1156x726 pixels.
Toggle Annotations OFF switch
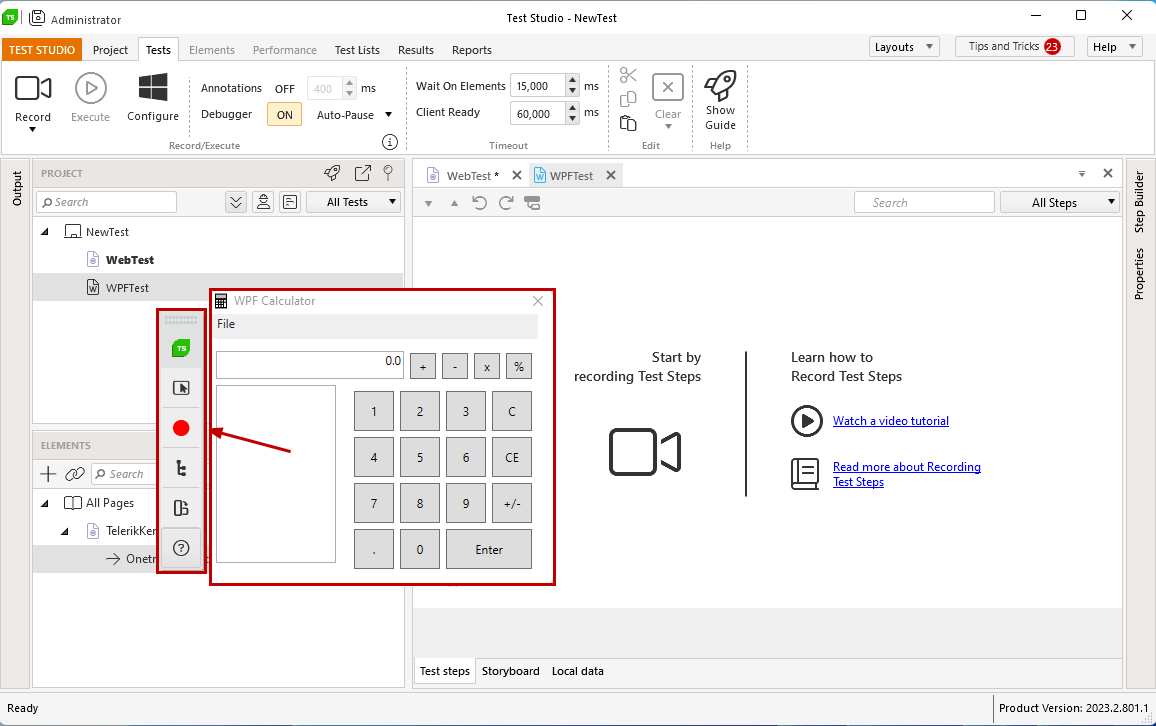click(285, 88)
